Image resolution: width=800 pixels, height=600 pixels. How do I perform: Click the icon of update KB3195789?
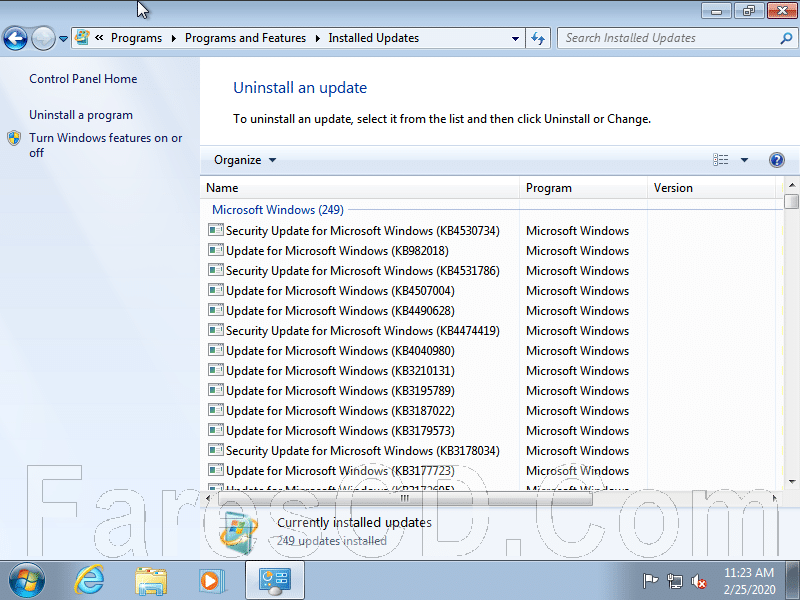pos(216,389)
